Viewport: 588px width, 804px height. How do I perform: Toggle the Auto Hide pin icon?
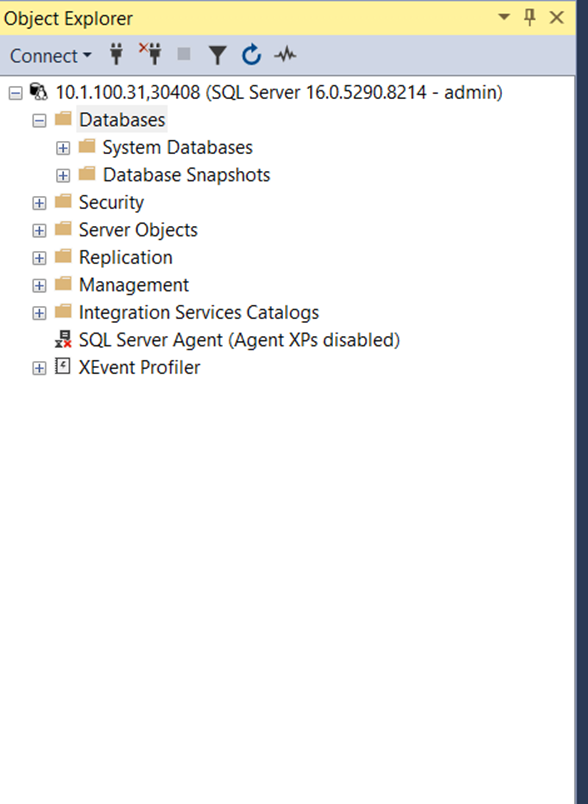[530, 17]
